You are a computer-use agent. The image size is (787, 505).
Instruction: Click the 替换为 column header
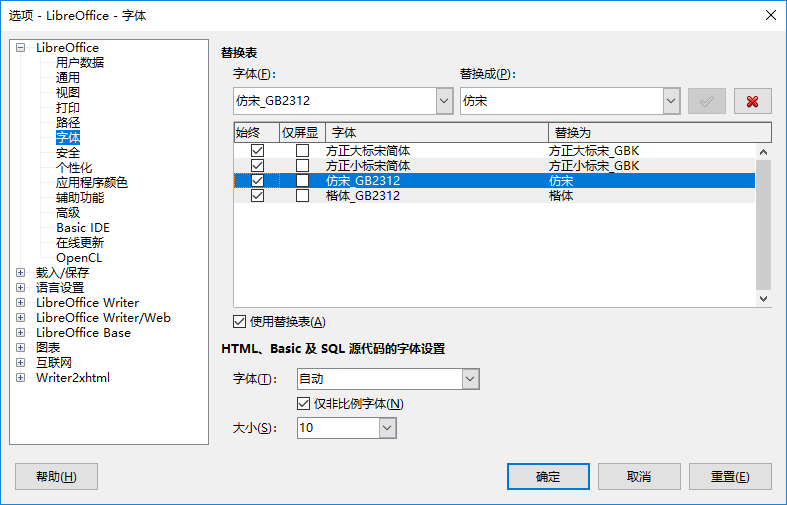tap(659, 132)
